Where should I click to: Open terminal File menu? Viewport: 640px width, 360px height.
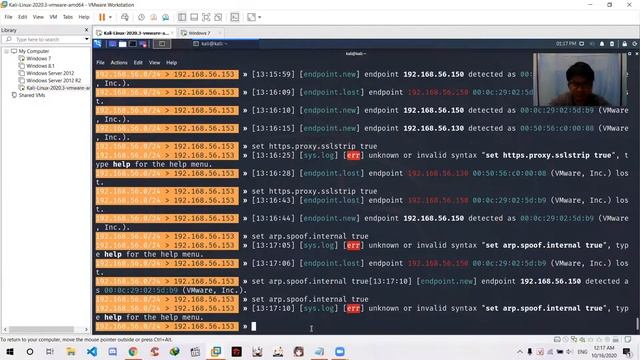click(100, 62)
